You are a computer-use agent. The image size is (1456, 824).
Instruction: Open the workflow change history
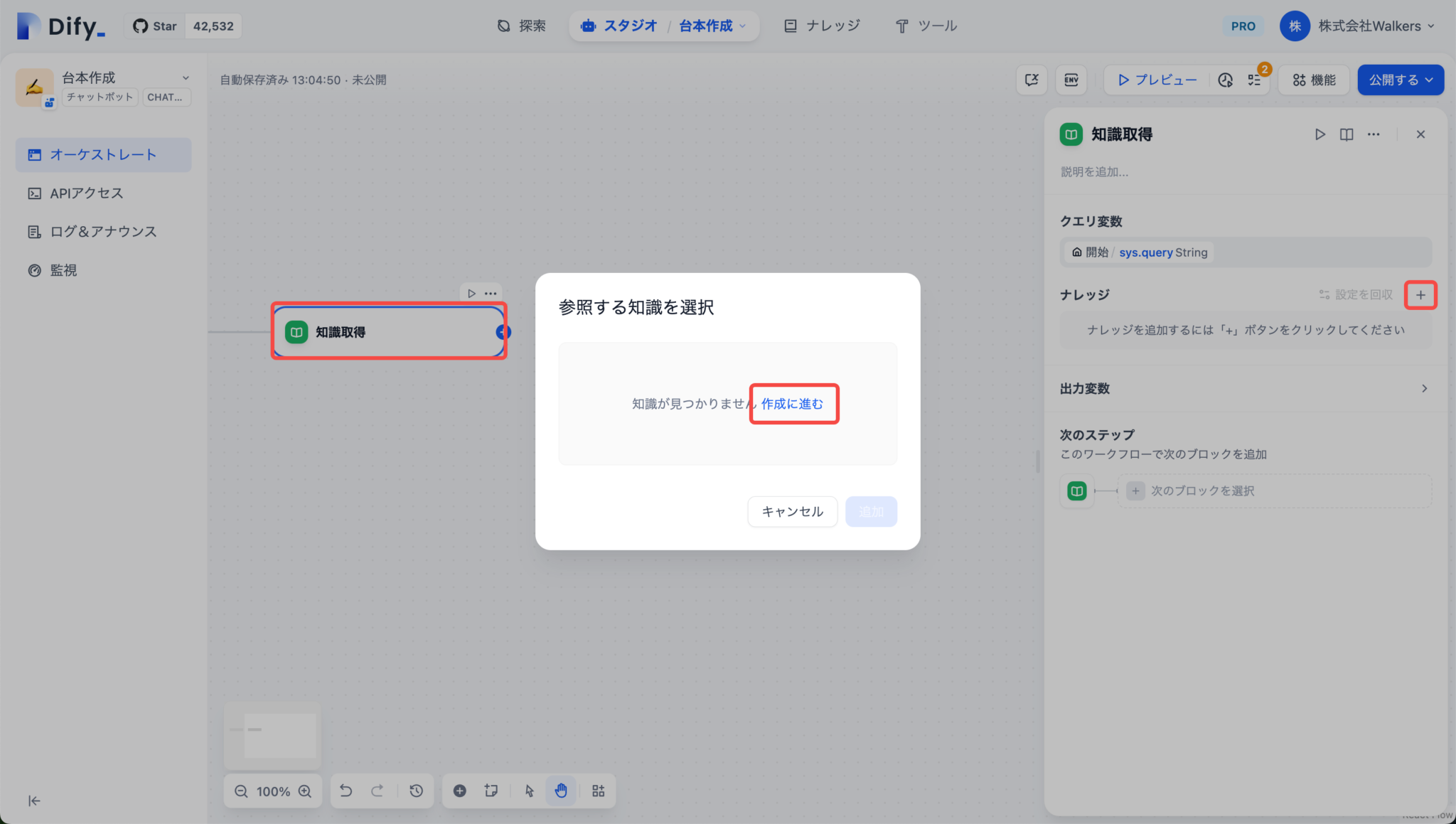coord(417,791)
